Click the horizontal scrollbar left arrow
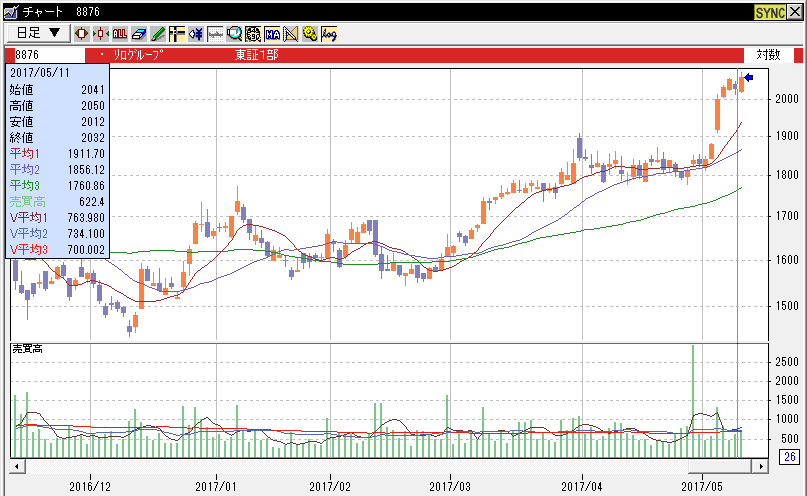Viewport: 807px width, 496px height. [x=16, y=466]
